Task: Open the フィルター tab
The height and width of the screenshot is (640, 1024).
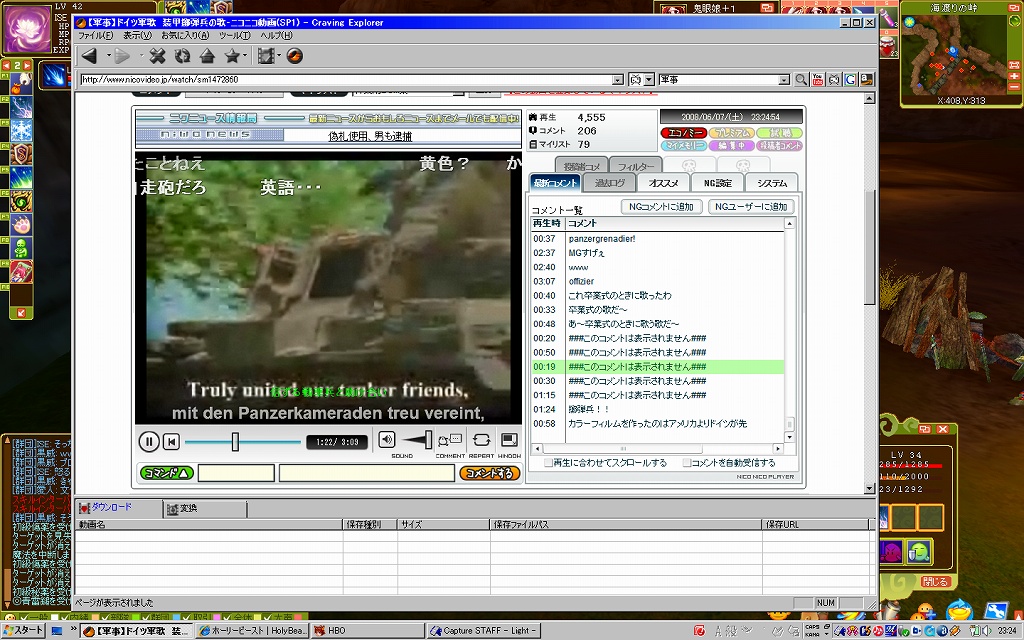Action: pyautogui.click(x=636, y=167)
